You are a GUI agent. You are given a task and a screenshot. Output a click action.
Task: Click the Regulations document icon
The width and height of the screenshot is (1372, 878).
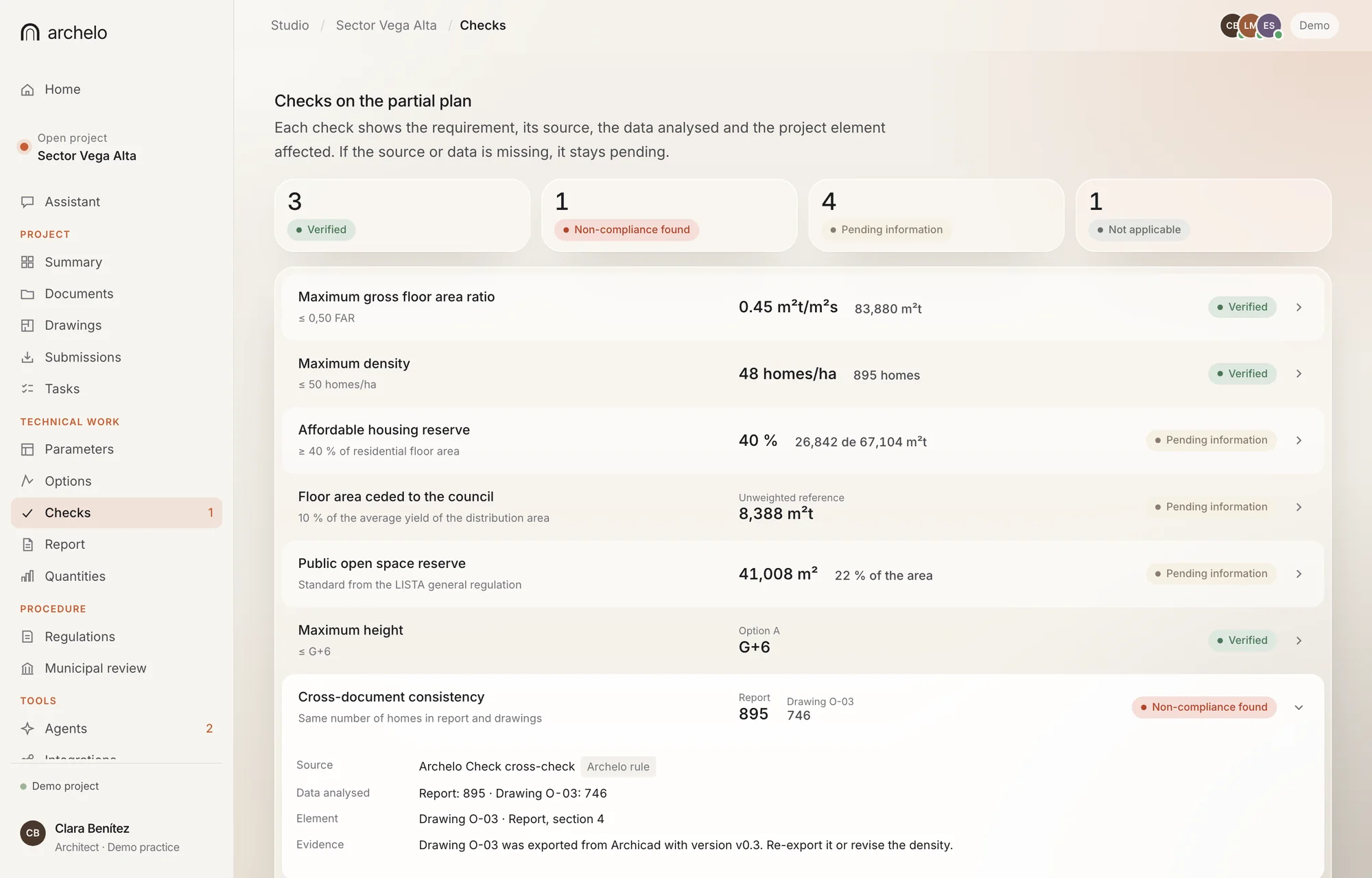pyautogui.click(x=27, y=637)
